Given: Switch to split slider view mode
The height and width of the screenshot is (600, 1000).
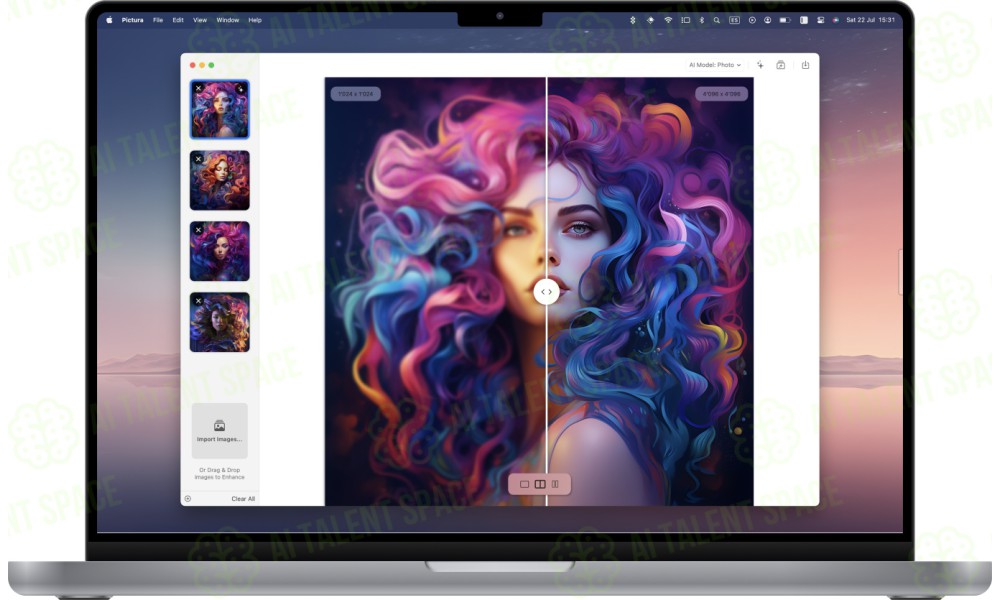Looking at the screenshot, I should click(x=540, y=485).
